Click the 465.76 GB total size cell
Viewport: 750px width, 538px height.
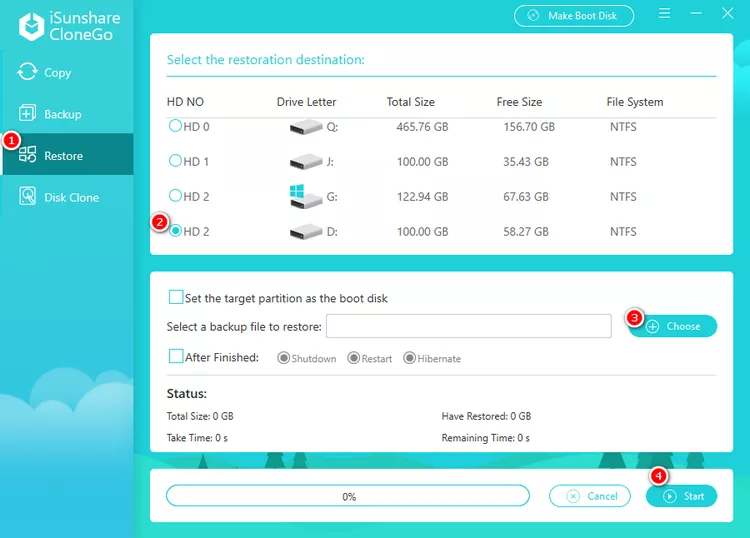coord(422,127)
